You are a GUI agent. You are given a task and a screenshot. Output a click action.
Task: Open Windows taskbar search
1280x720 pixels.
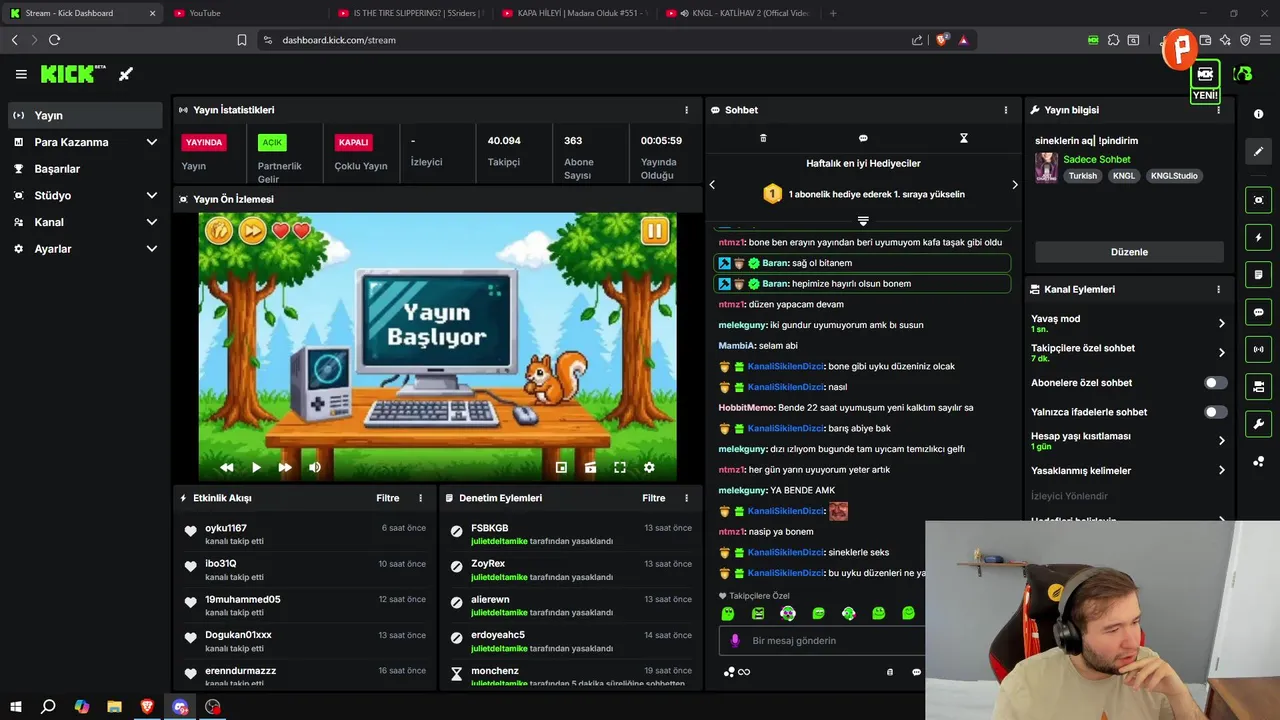tap(48, 707)
